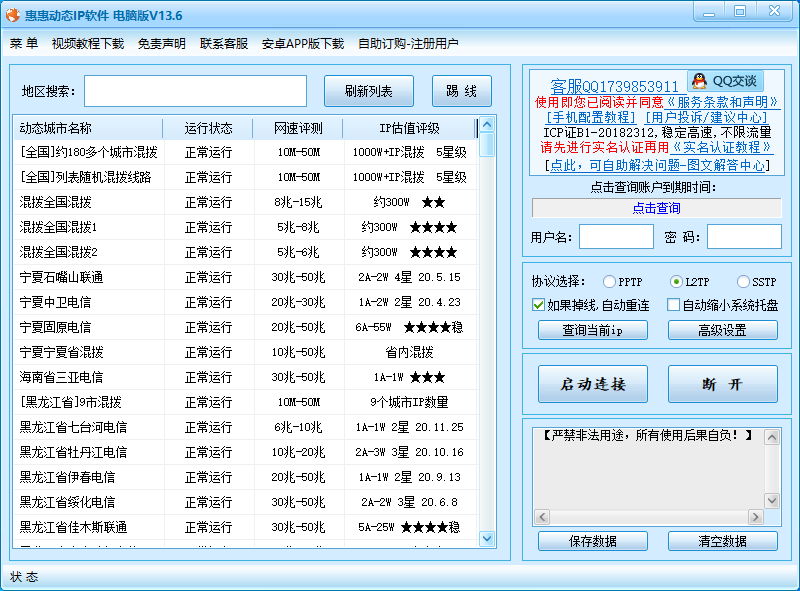This screenshot has width=800, height=591.
Task: Open 服务条款和声明 link
Action: [x=722, y=102]
